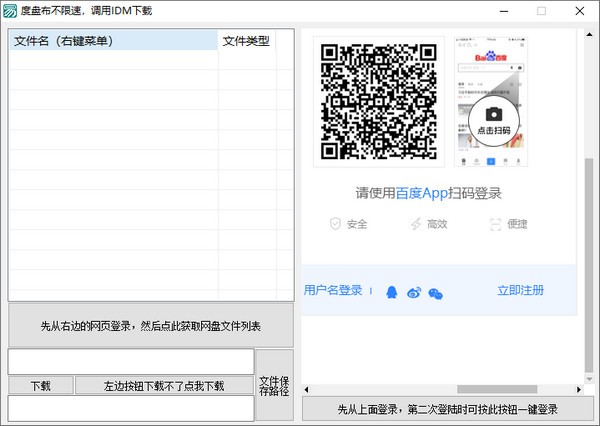Open the 立即注册 register link
The height and width of the screenshot is (426, 600).
click(520, 291)
